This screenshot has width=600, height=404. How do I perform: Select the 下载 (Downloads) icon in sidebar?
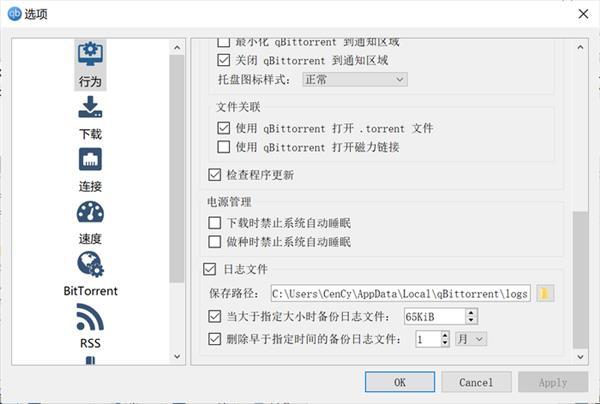click(x=90, y=108)
